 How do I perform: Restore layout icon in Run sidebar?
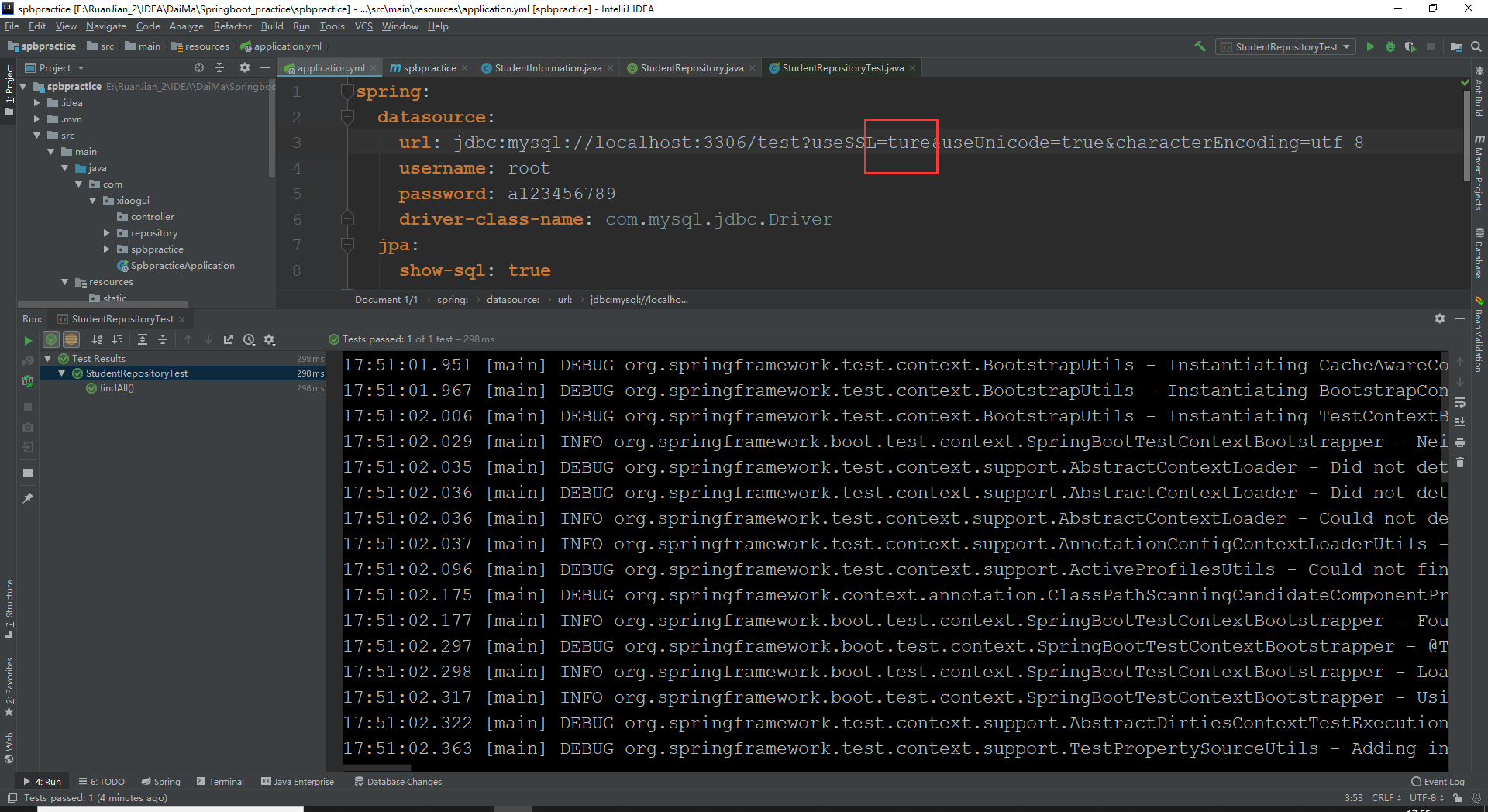pos(28,472)
